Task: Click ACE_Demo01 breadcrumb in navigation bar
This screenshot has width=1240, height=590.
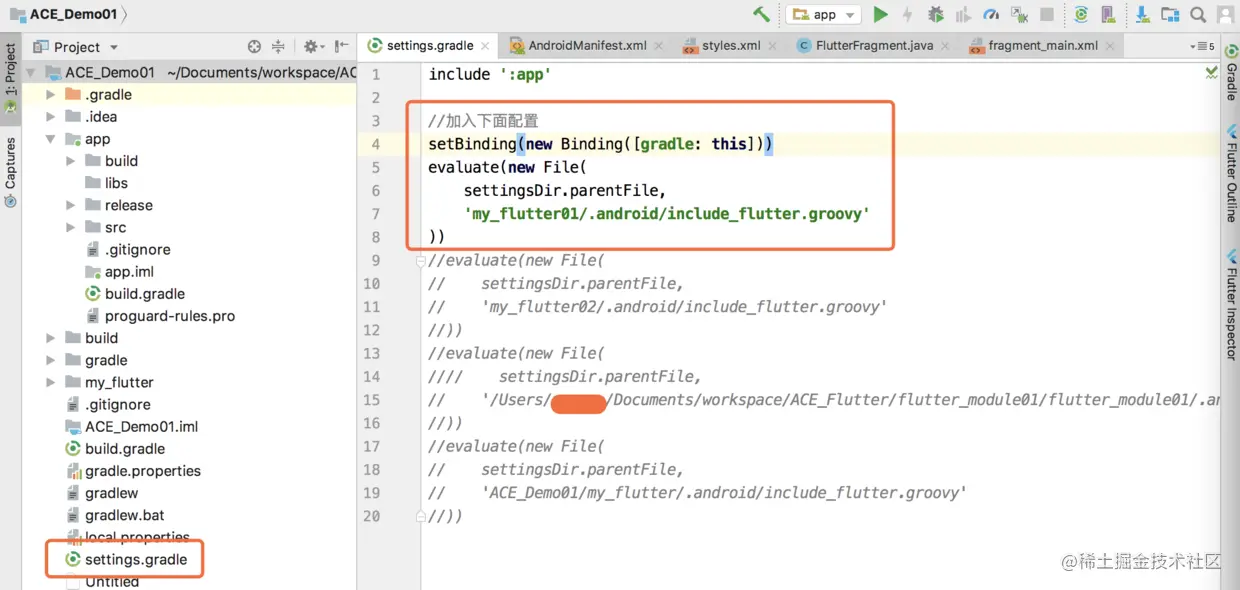Action: click(73, 14)
